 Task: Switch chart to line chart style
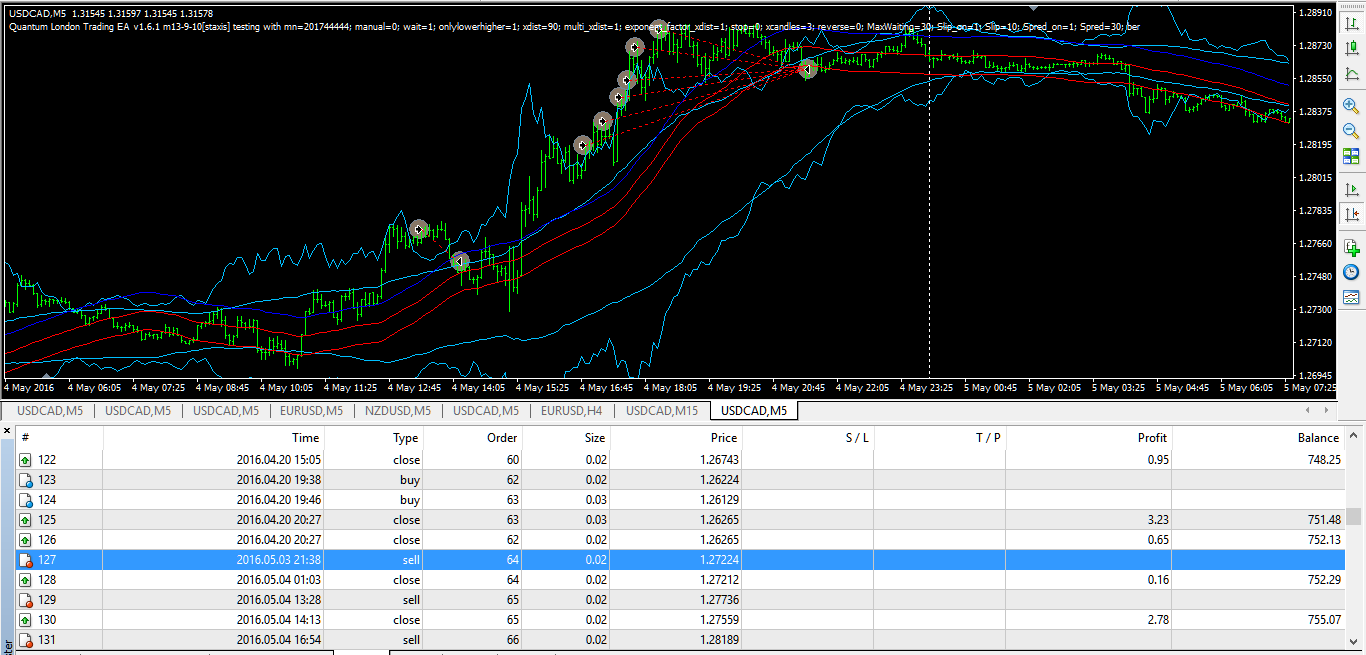pos(1351,73)
